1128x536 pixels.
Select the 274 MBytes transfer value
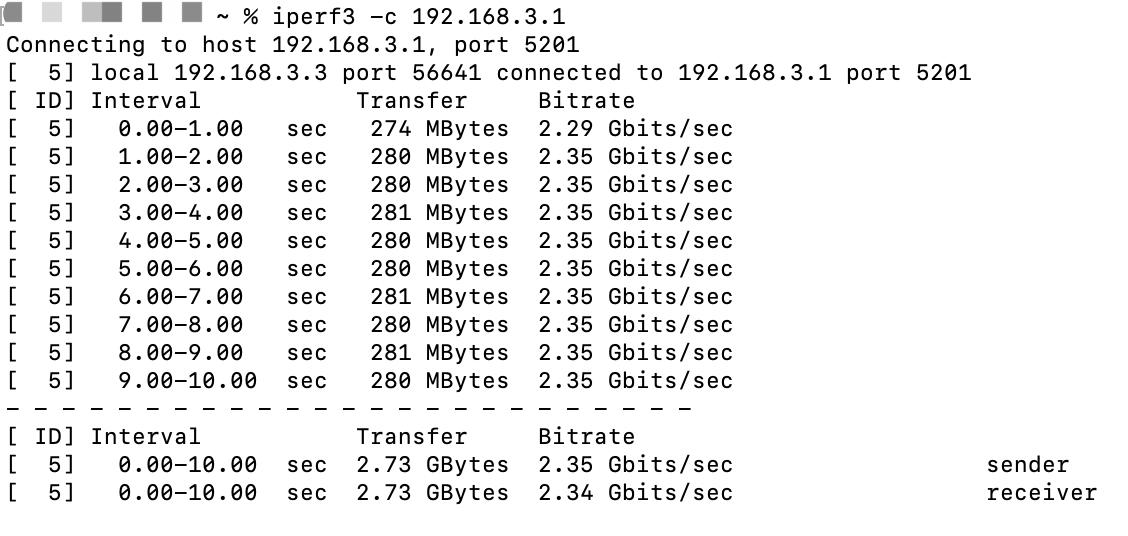pyautogui.click(x=438, y=129)
